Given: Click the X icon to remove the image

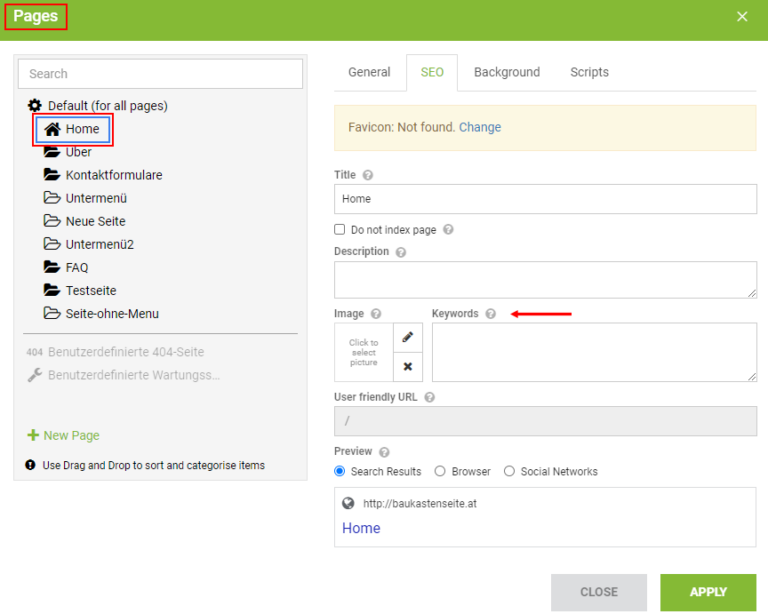Looking at the screenshot, I should [408, 366].
